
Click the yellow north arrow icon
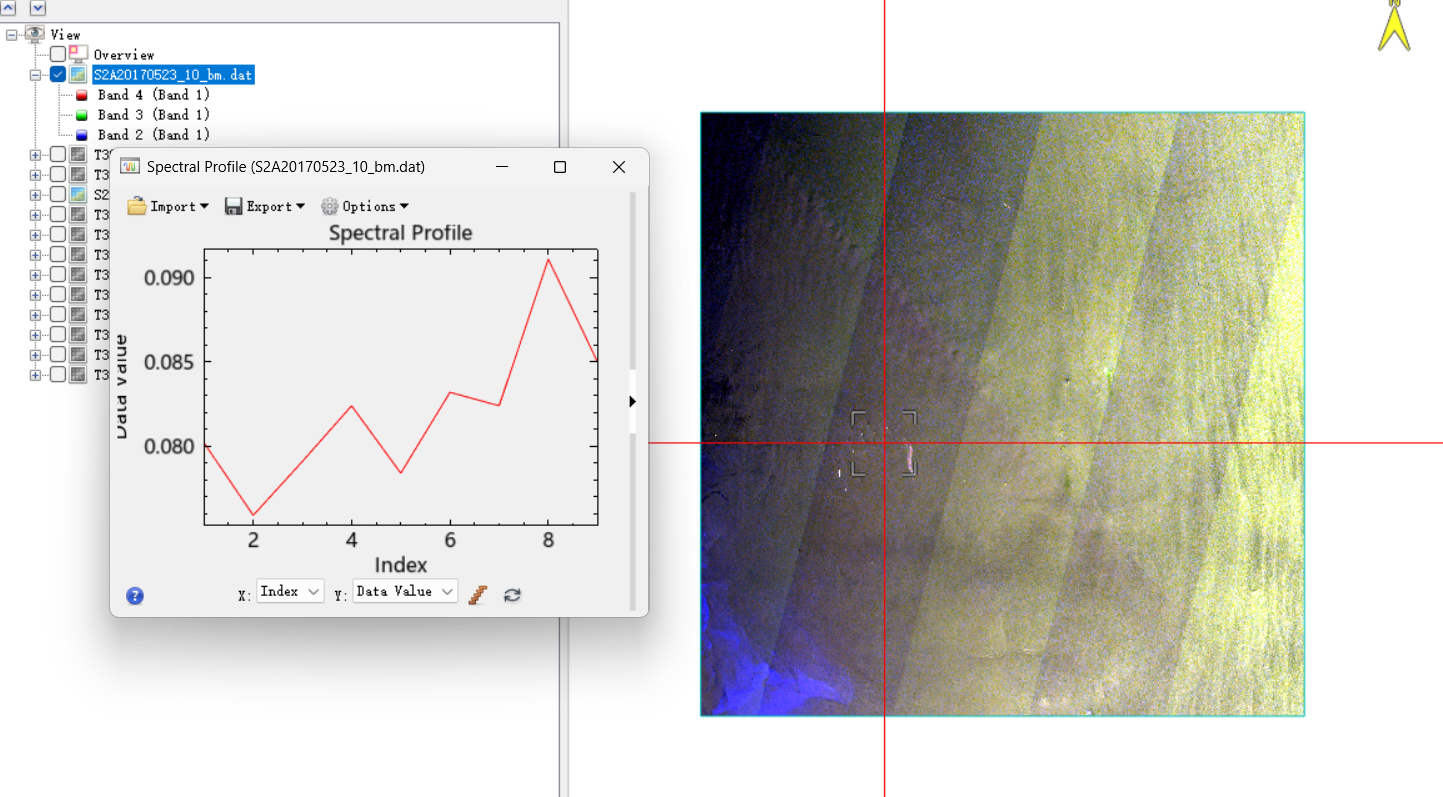(x=1393, y=26)
